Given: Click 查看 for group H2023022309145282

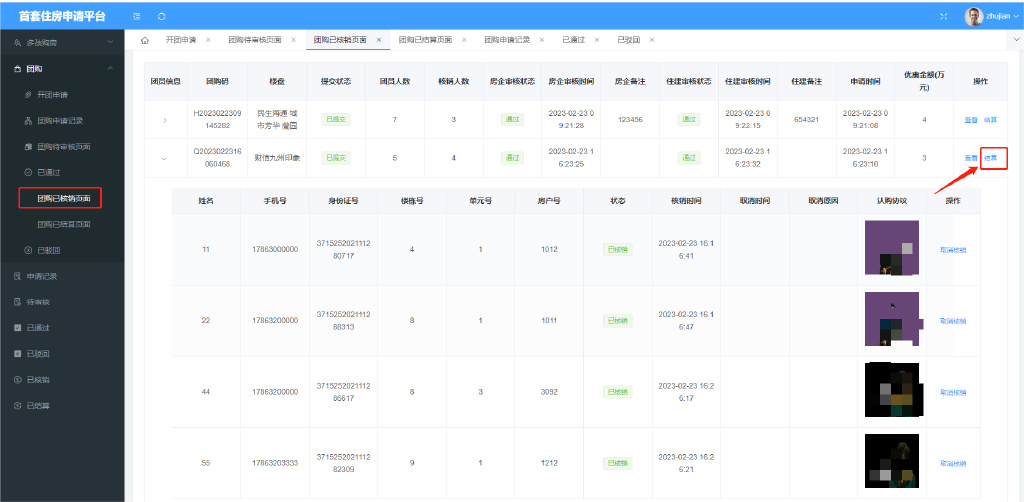Looking at the screenshot, I should coord(971,120).
